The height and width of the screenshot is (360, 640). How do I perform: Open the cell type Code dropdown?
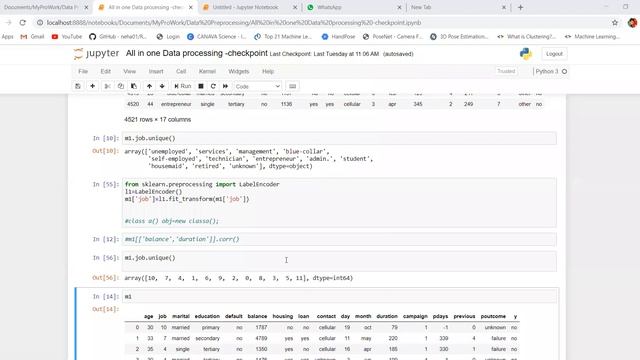(258, 87)
